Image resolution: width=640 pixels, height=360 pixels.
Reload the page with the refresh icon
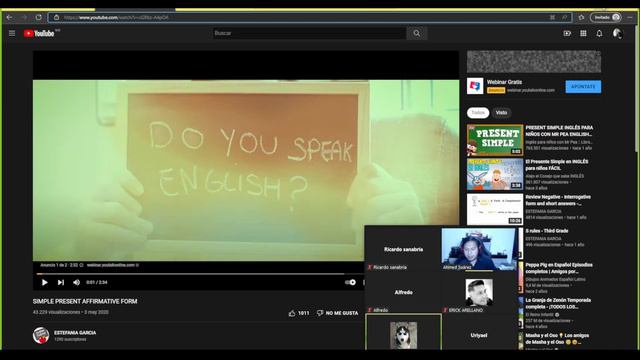[38, 18]
